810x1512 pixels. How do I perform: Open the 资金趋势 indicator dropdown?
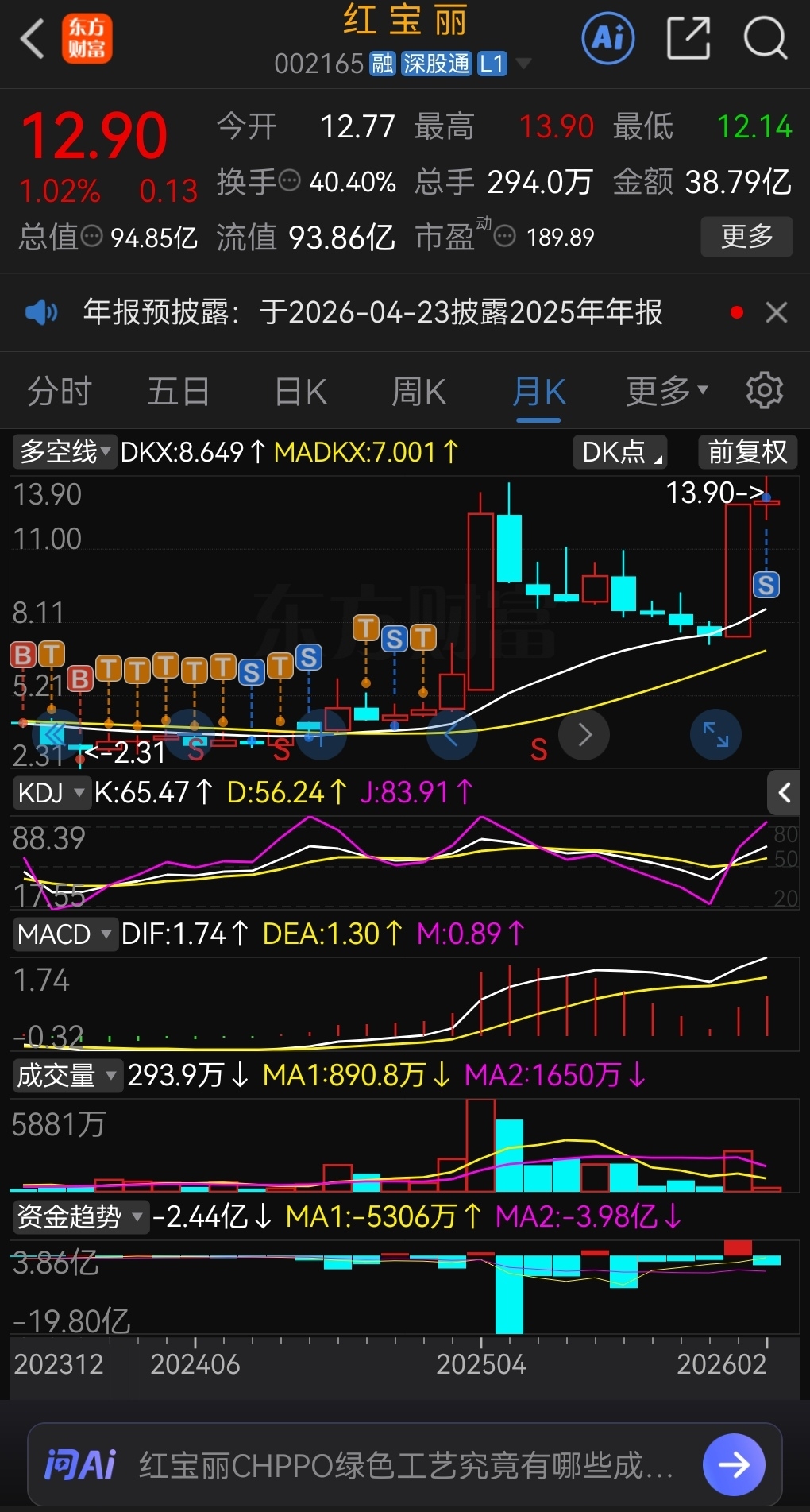[80, 1216]
